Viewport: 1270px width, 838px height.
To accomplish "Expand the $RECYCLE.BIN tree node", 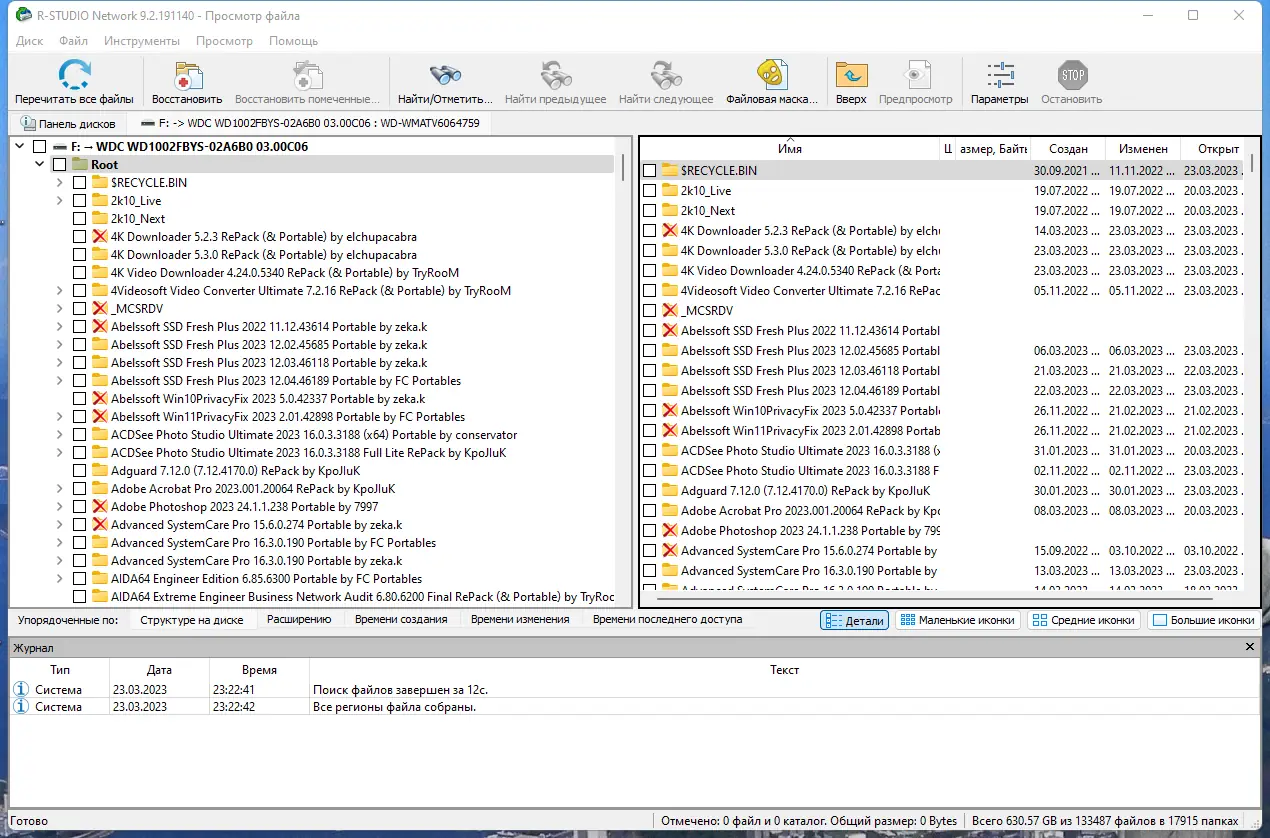I will click(60, 183).
